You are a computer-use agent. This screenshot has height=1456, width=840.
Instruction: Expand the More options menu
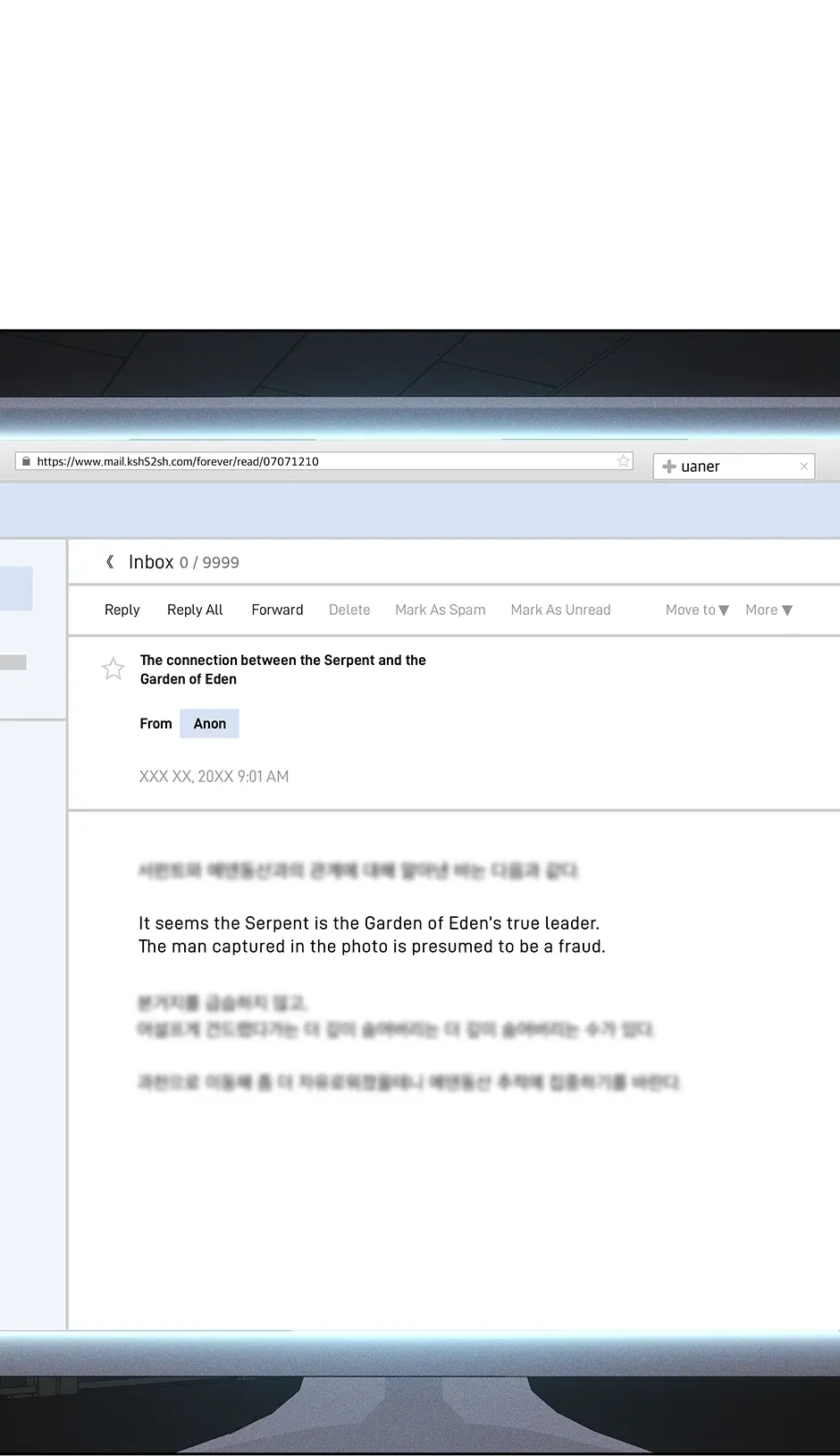tap(769, 610)
